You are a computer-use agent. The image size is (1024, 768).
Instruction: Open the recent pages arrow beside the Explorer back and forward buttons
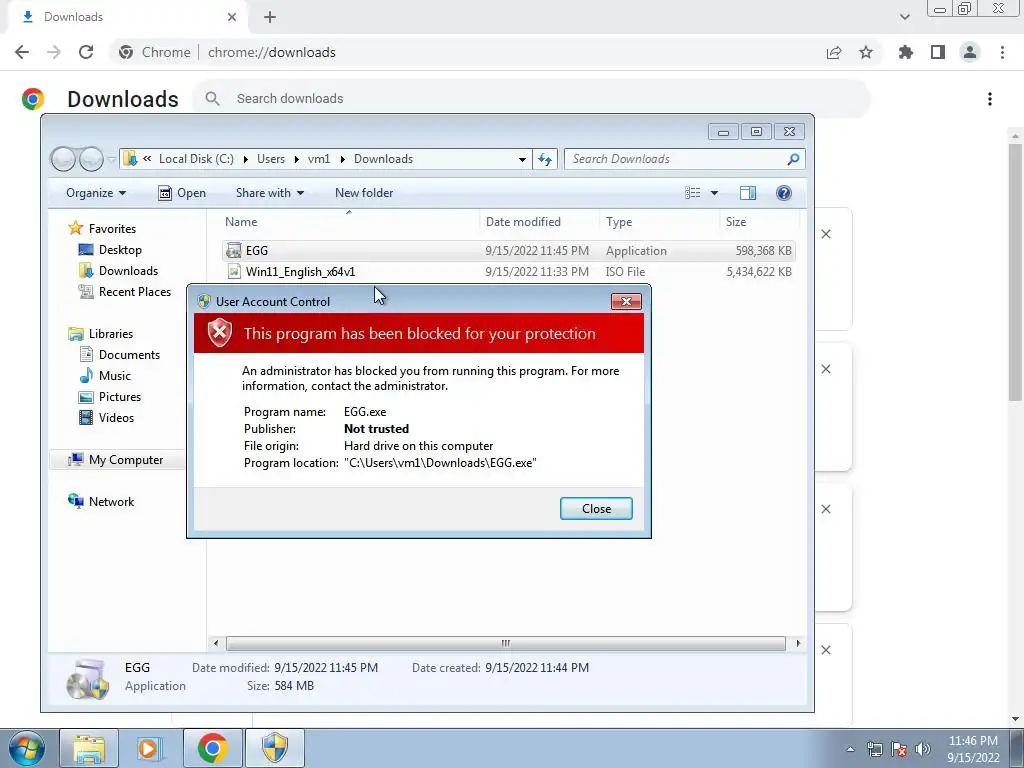pyautogui.click(x=112, y=159)
